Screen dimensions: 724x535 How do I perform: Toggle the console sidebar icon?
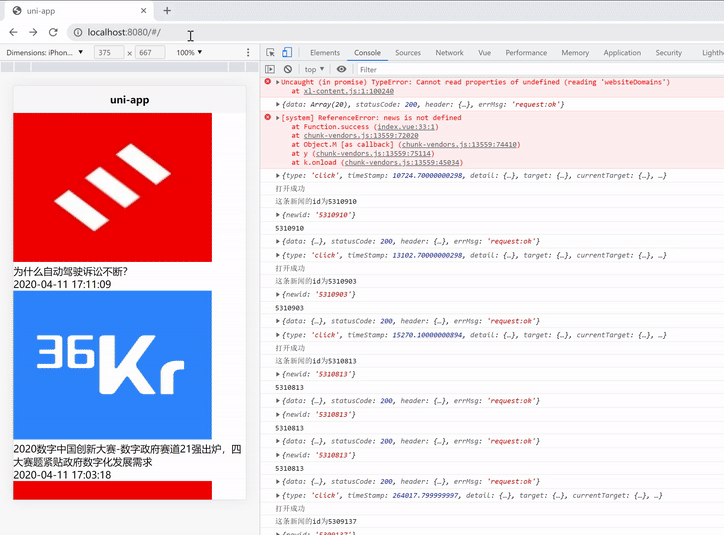(270, 69)
